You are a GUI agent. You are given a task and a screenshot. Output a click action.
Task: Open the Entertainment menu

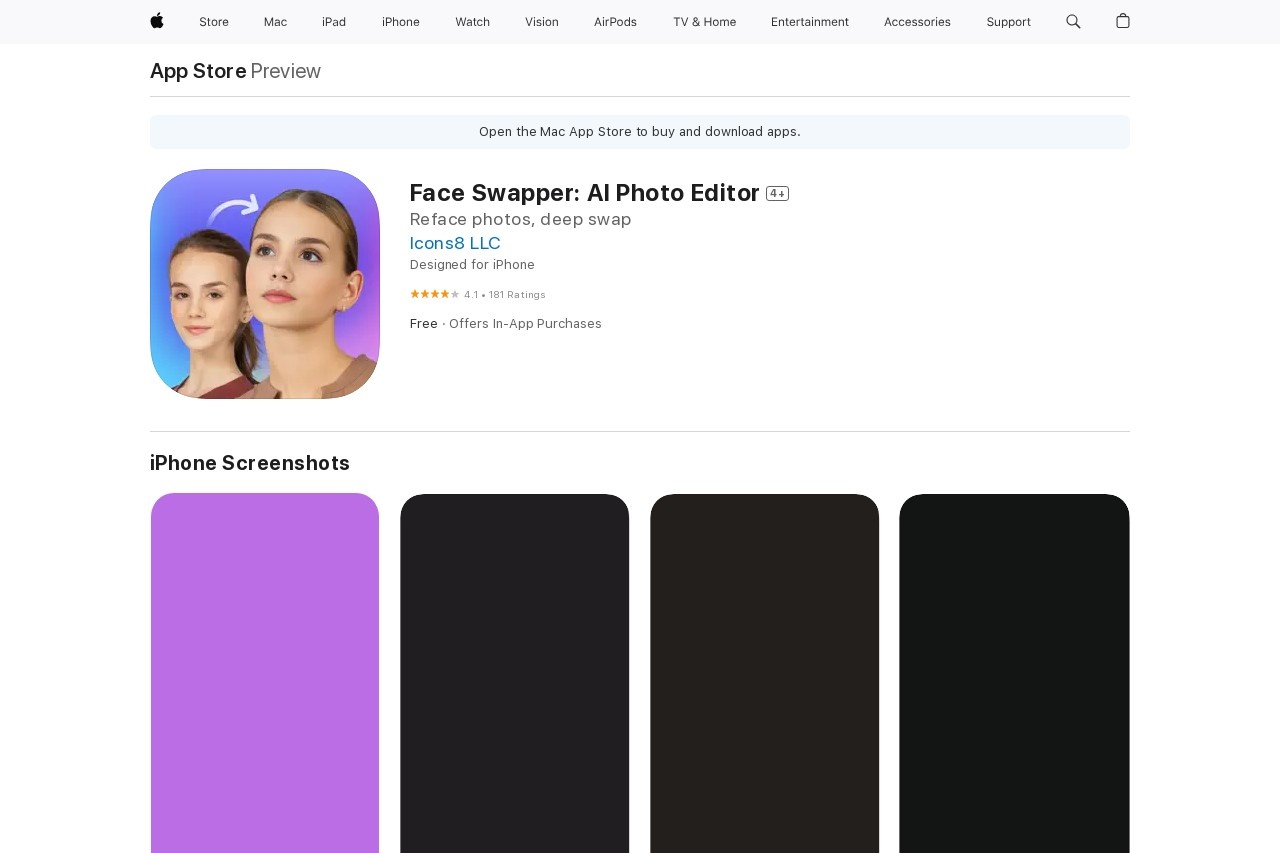pyautogui.click(x=810, y=22)
